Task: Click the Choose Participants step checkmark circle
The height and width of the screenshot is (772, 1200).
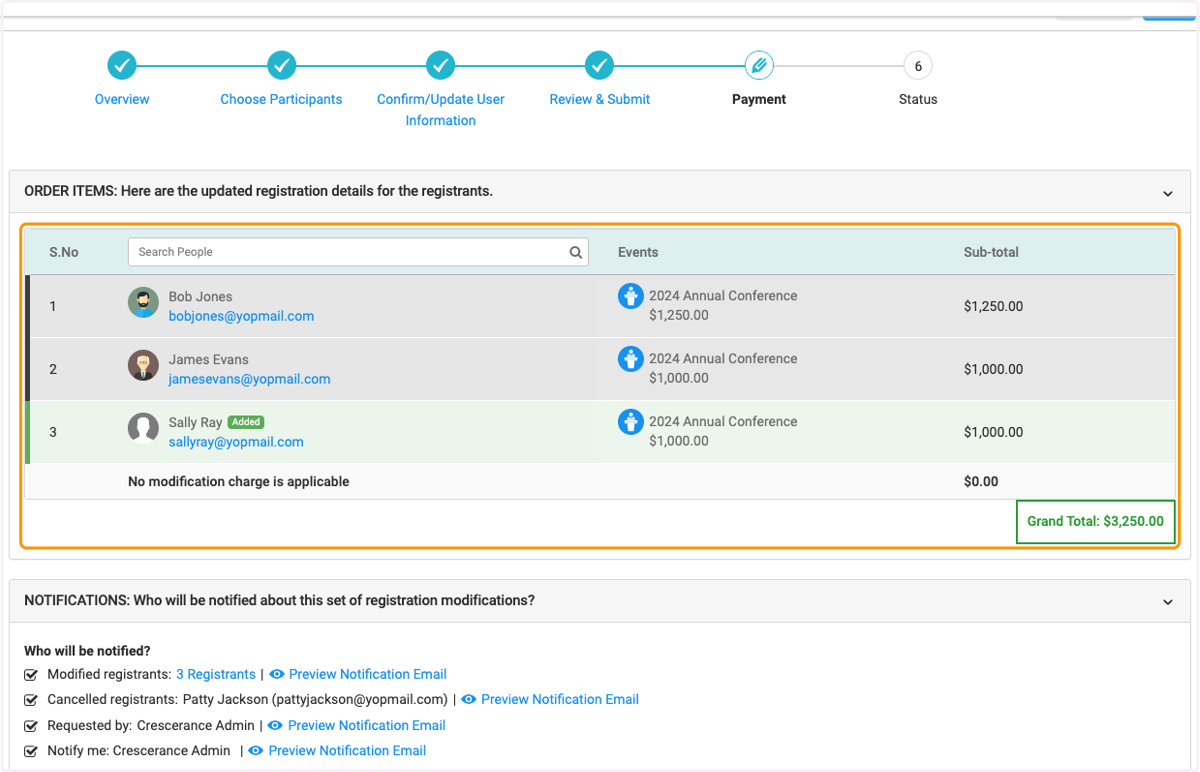Action: coord(282,66)
